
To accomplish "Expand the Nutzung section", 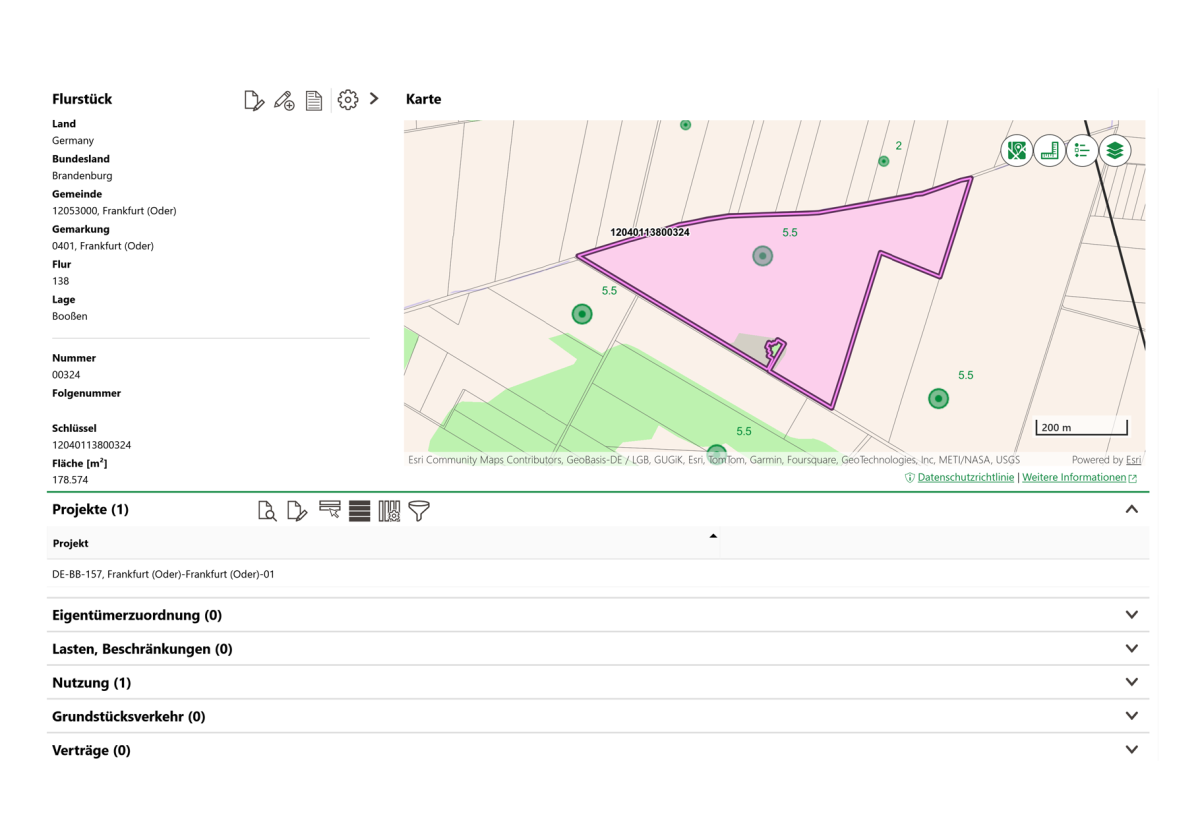I will click(1131, 682).
